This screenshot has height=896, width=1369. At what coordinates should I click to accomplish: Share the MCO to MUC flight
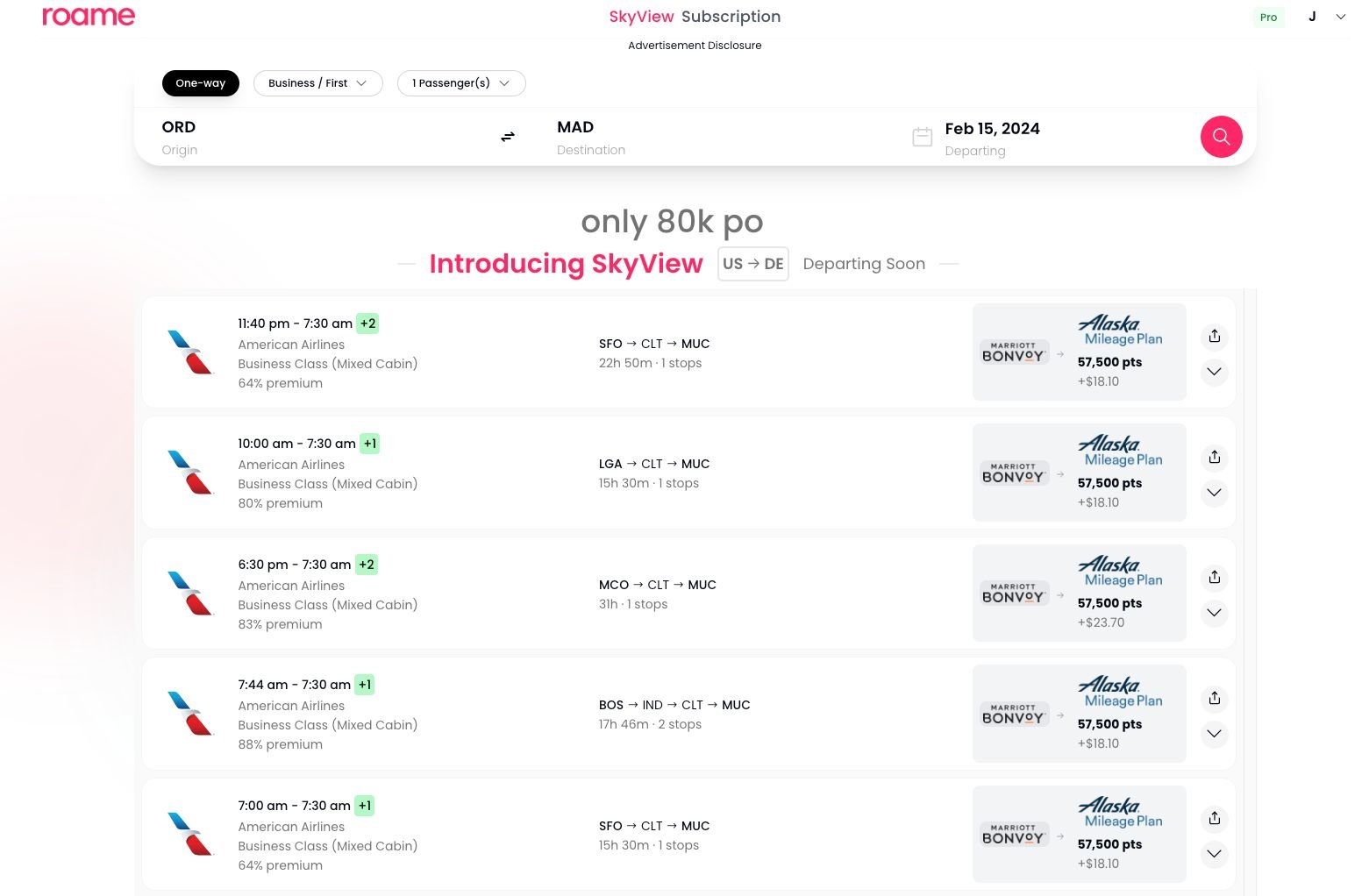coord(1214,577)
